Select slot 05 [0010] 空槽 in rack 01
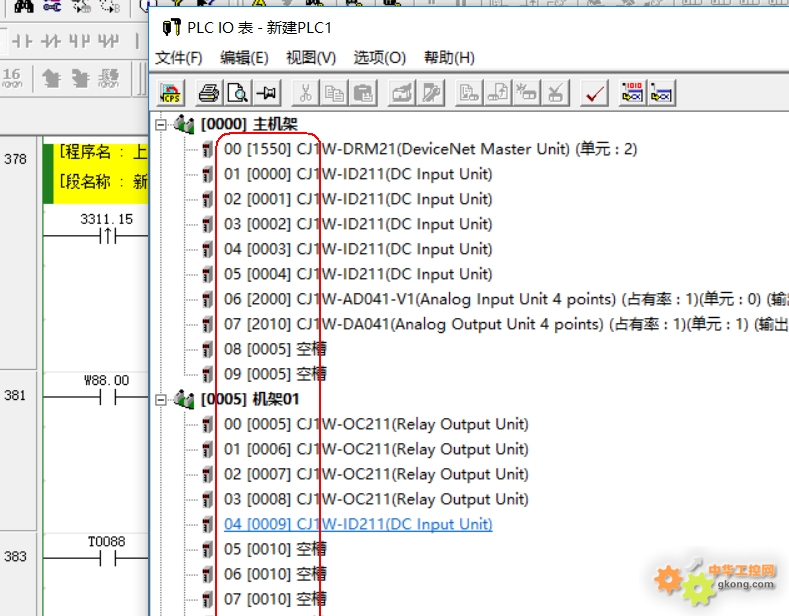This screenshot has width=789, height=616. click(275, 549)
